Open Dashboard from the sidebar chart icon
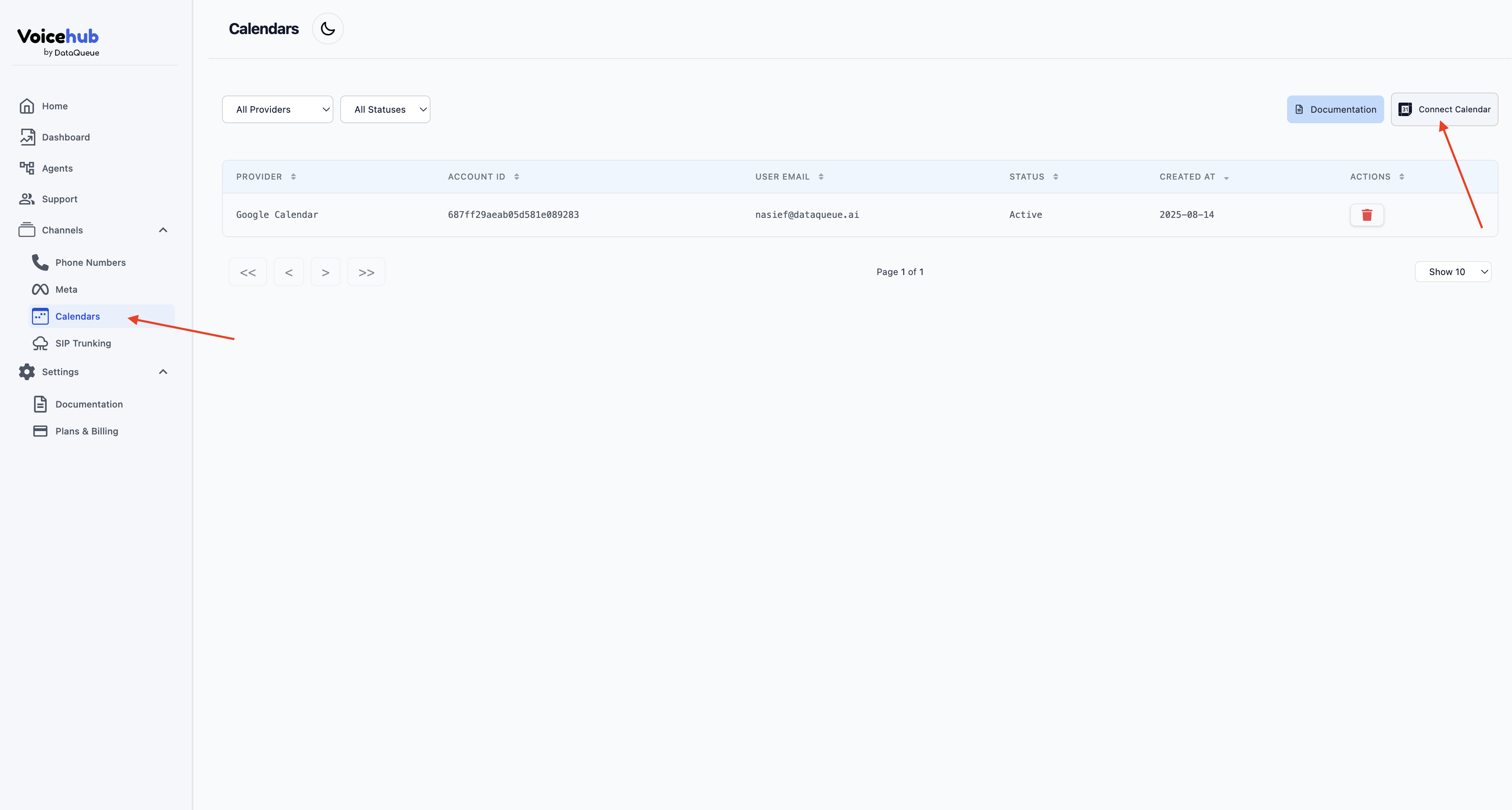Image resolution: width=1512 pixels, height=810 pixels. 27,138
